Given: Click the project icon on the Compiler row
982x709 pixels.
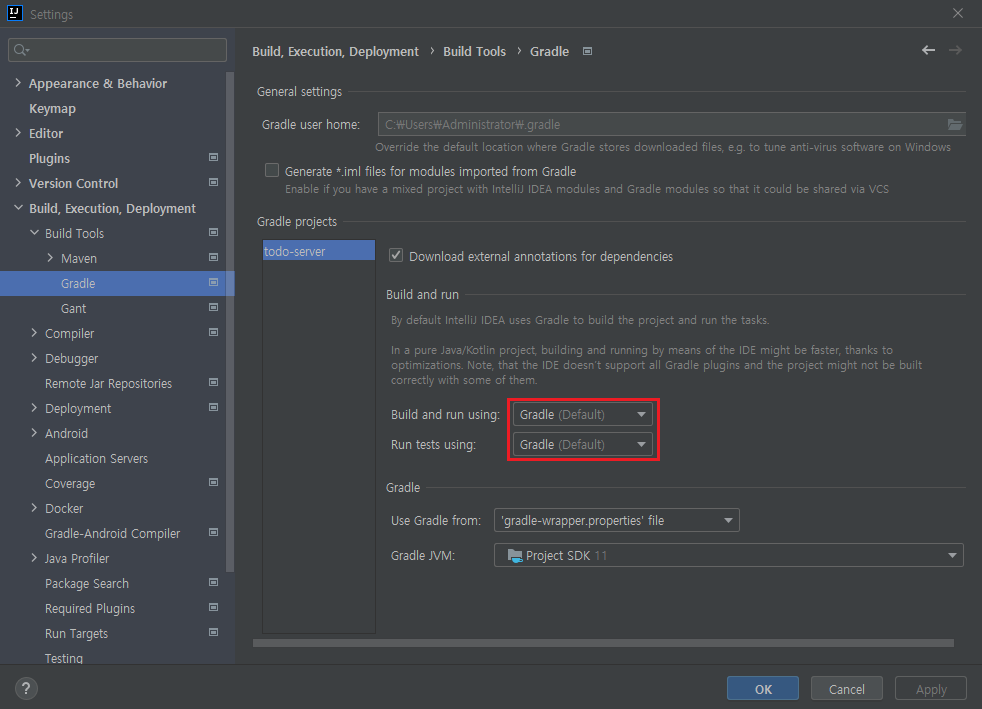Looking at the screenshot, I should [214, 333].
